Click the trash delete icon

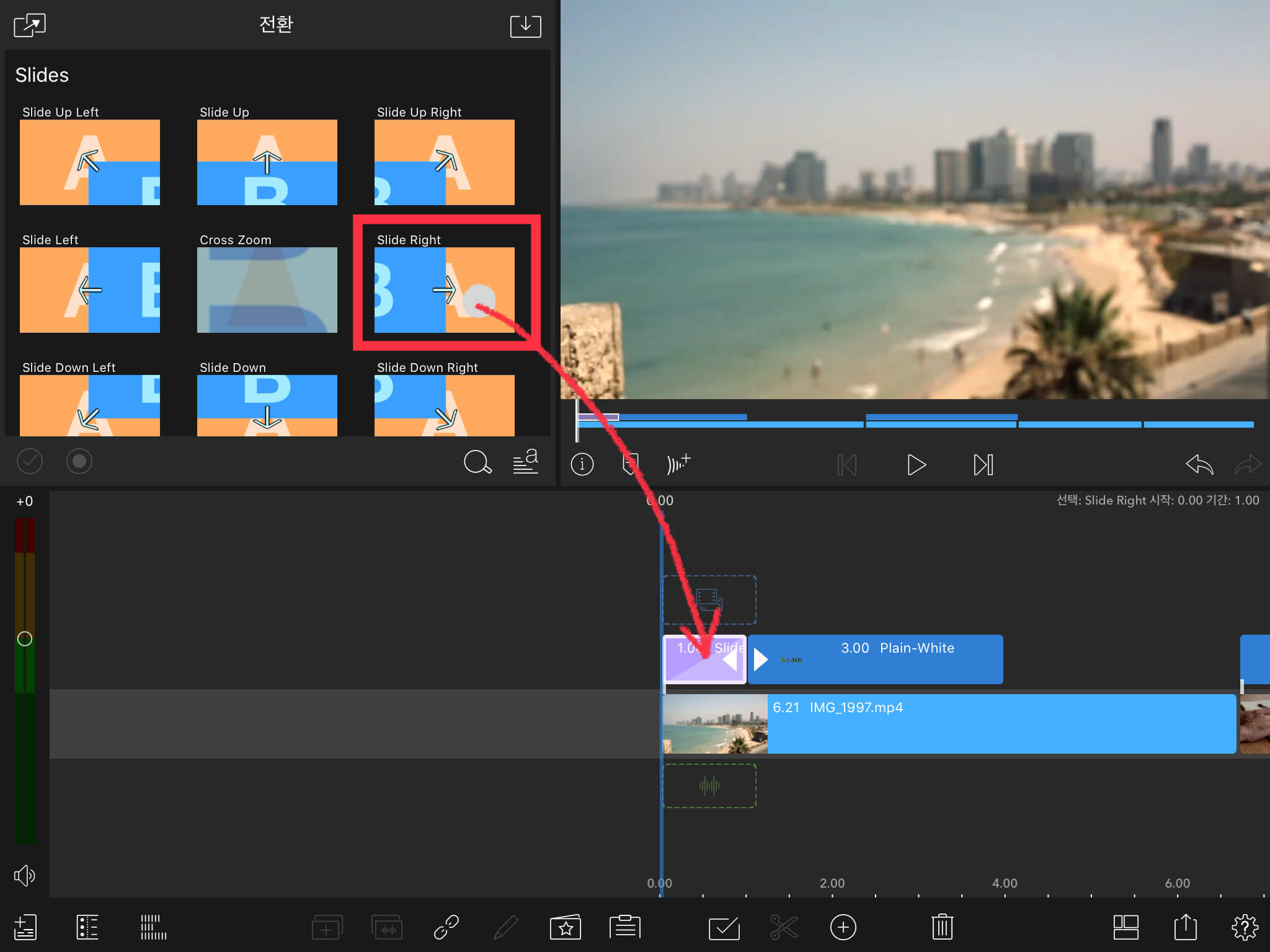(x=942, y=927)
